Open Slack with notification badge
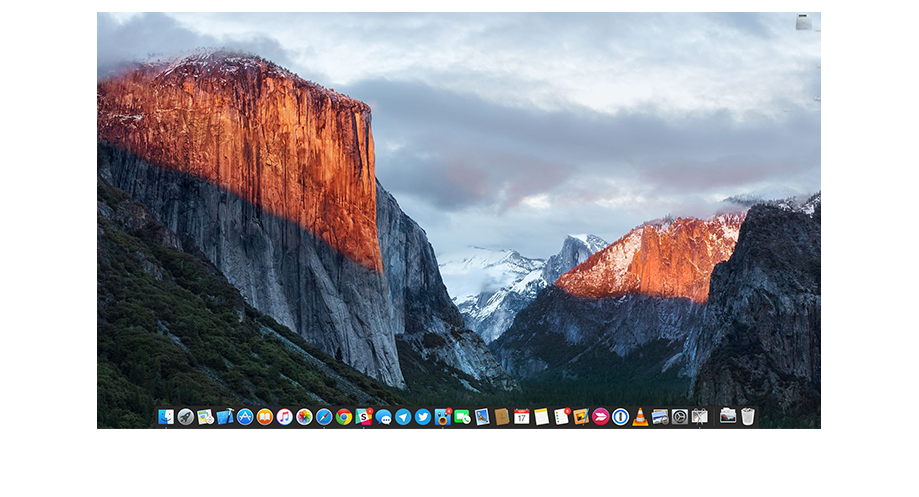This screenshot has width=919, height=497. pyautogui.click(x=363, y=417)
